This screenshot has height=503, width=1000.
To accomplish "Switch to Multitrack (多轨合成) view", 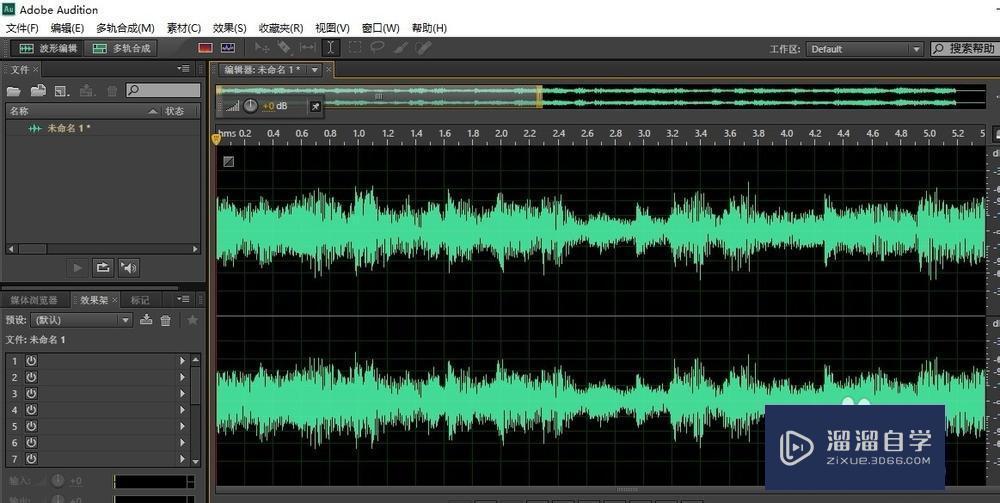I will point(121,48).
